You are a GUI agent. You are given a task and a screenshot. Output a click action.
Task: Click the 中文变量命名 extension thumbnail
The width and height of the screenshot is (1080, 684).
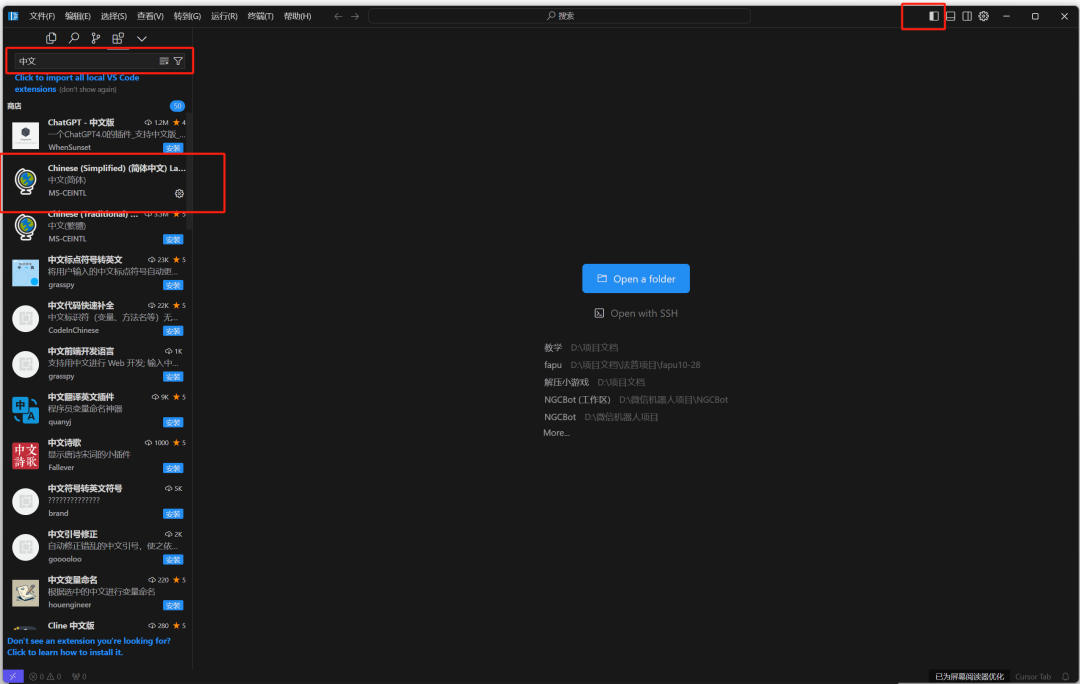pos(25,592)
